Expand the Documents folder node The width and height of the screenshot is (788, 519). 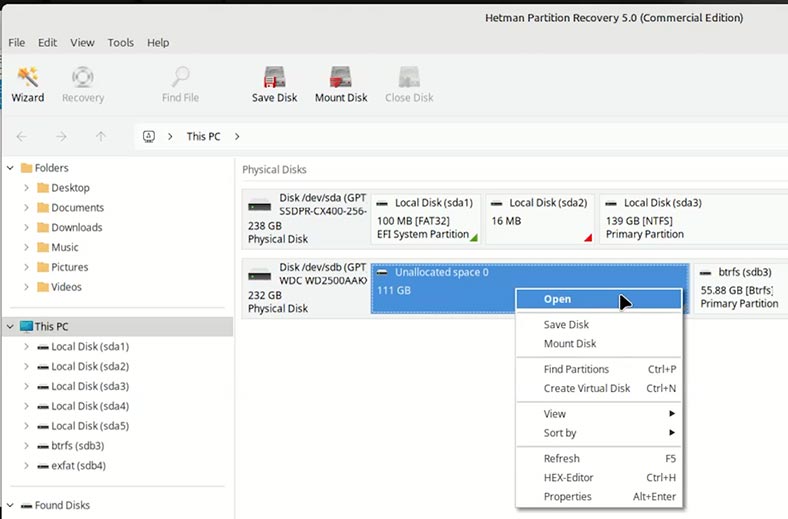coord(26,207)
